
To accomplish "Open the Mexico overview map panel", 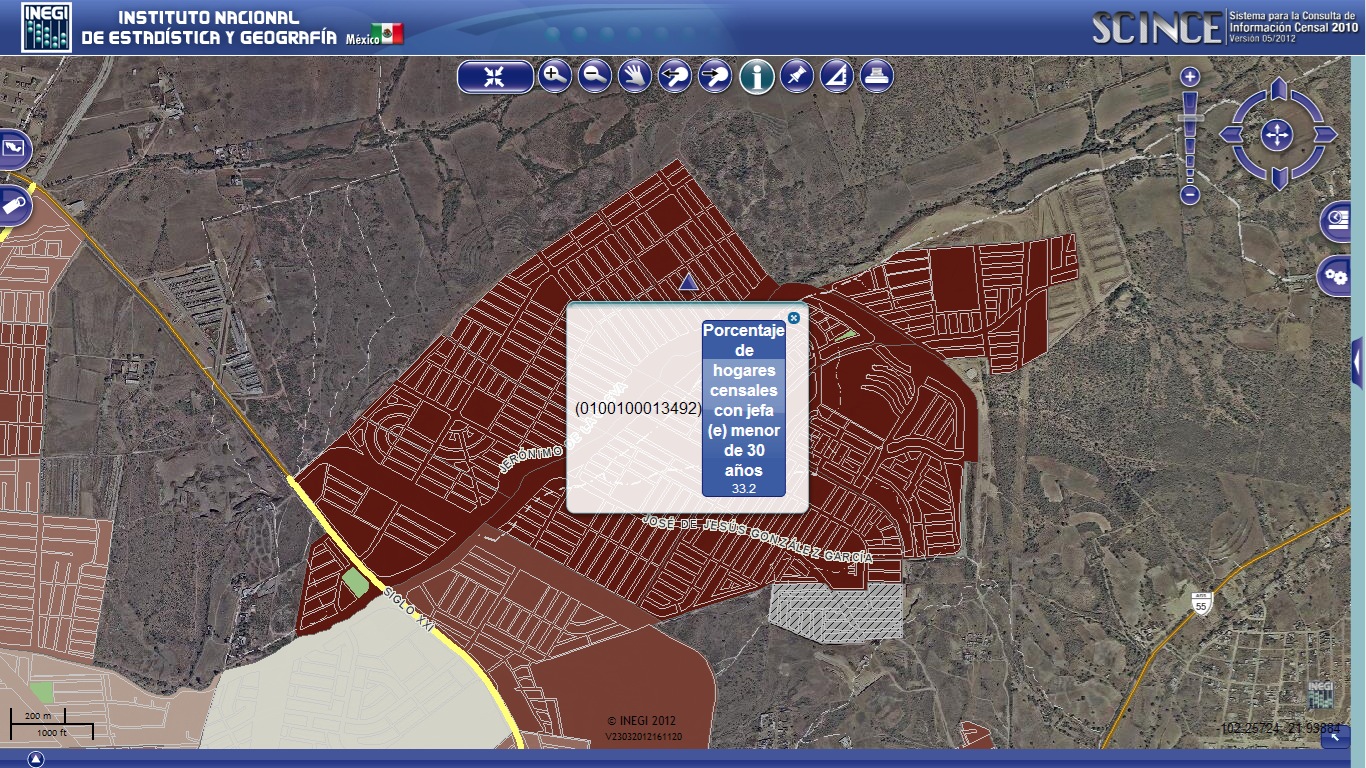I will (16, 150).
